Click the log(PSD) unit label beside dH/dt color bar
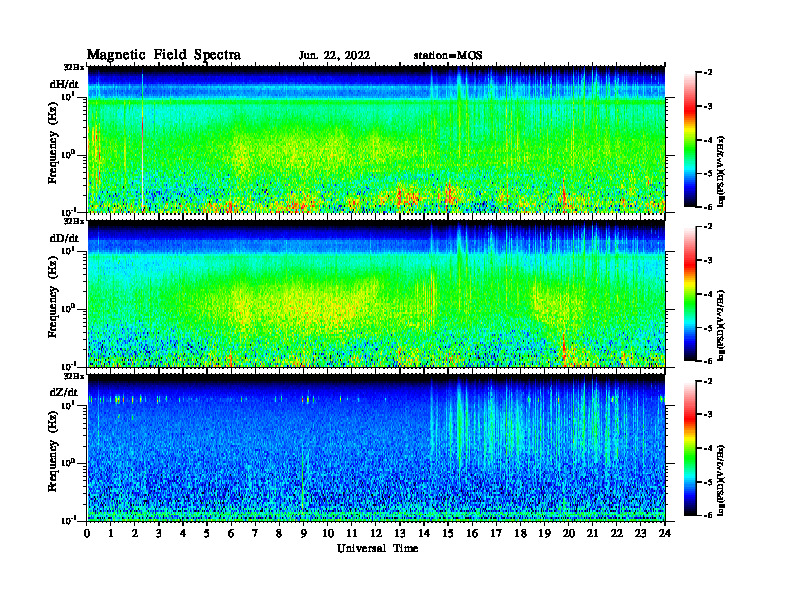 tap(721, 171)
